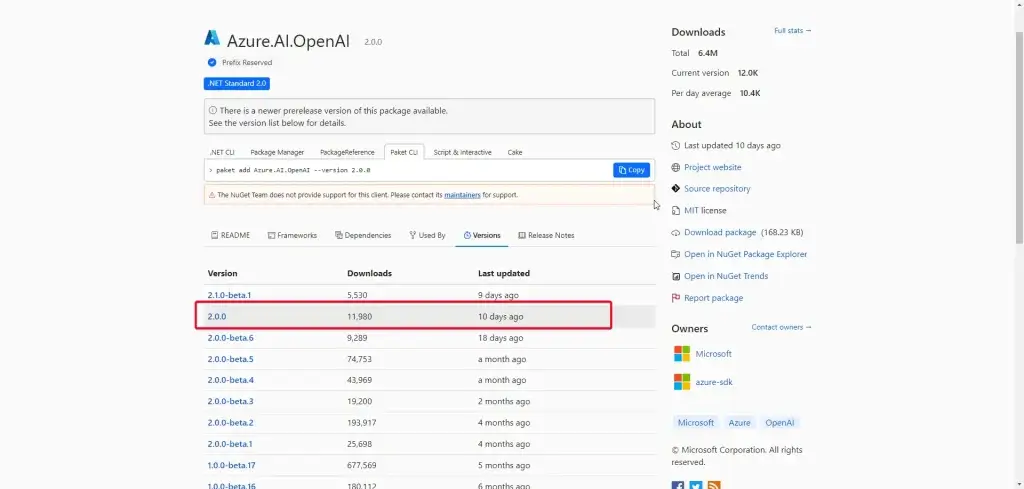Switch to the Package Manager tab
The image size is (1024, 489).
click(277, 152)
